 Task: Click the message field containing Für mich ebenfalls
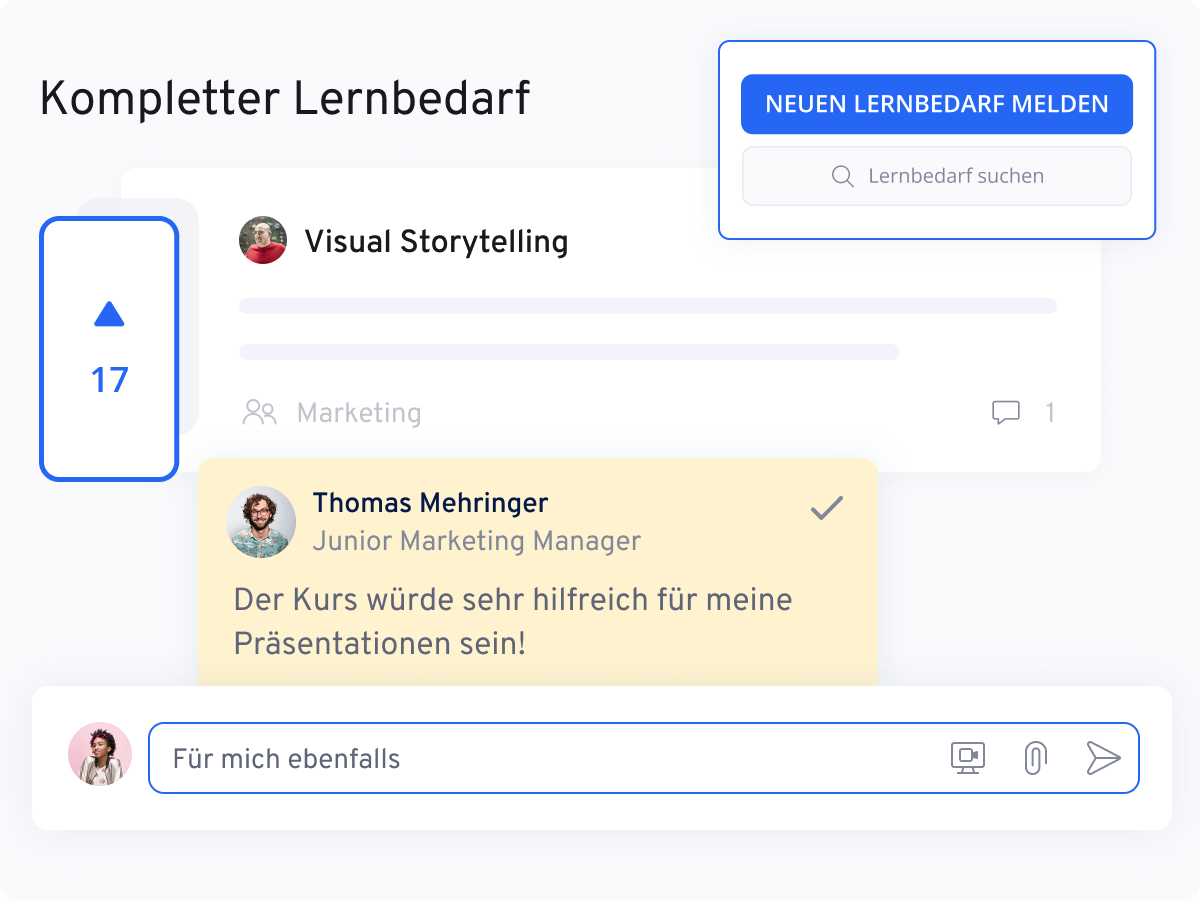pyautogui.click(x=500, y=758)
